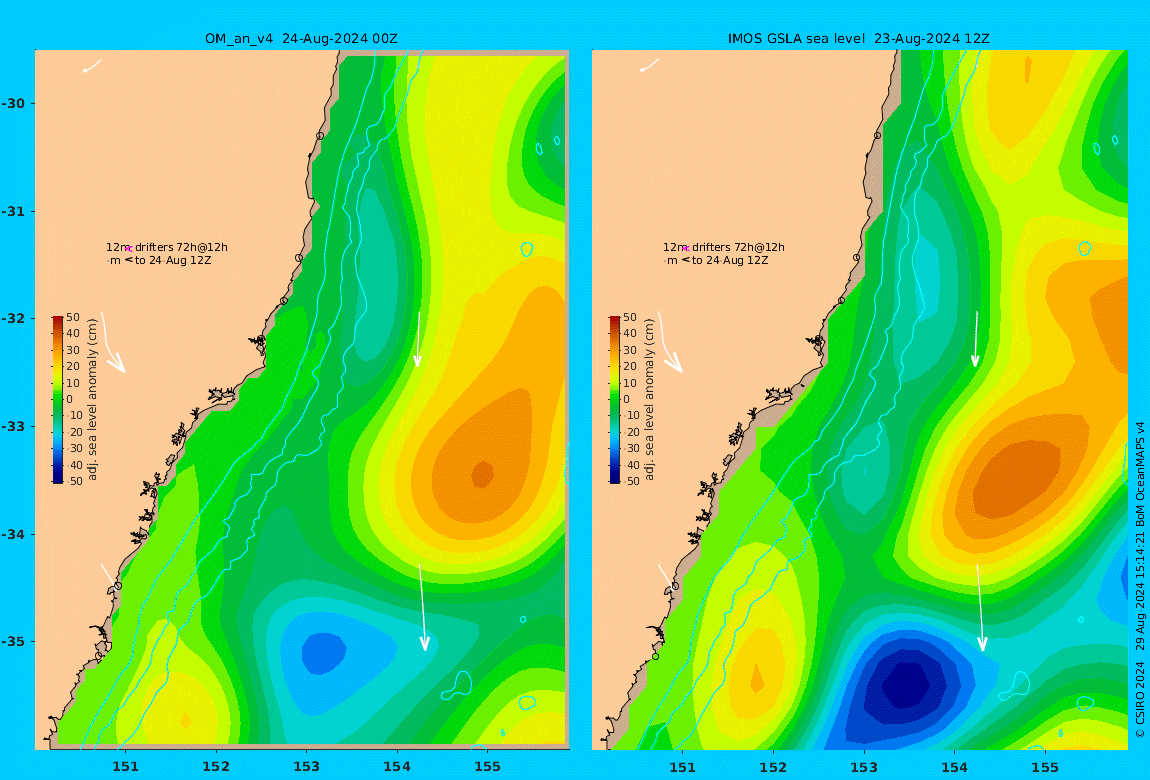Select the -34 latitude axis label
Screen dimensions: 1150x780
(x=13, y=534)
